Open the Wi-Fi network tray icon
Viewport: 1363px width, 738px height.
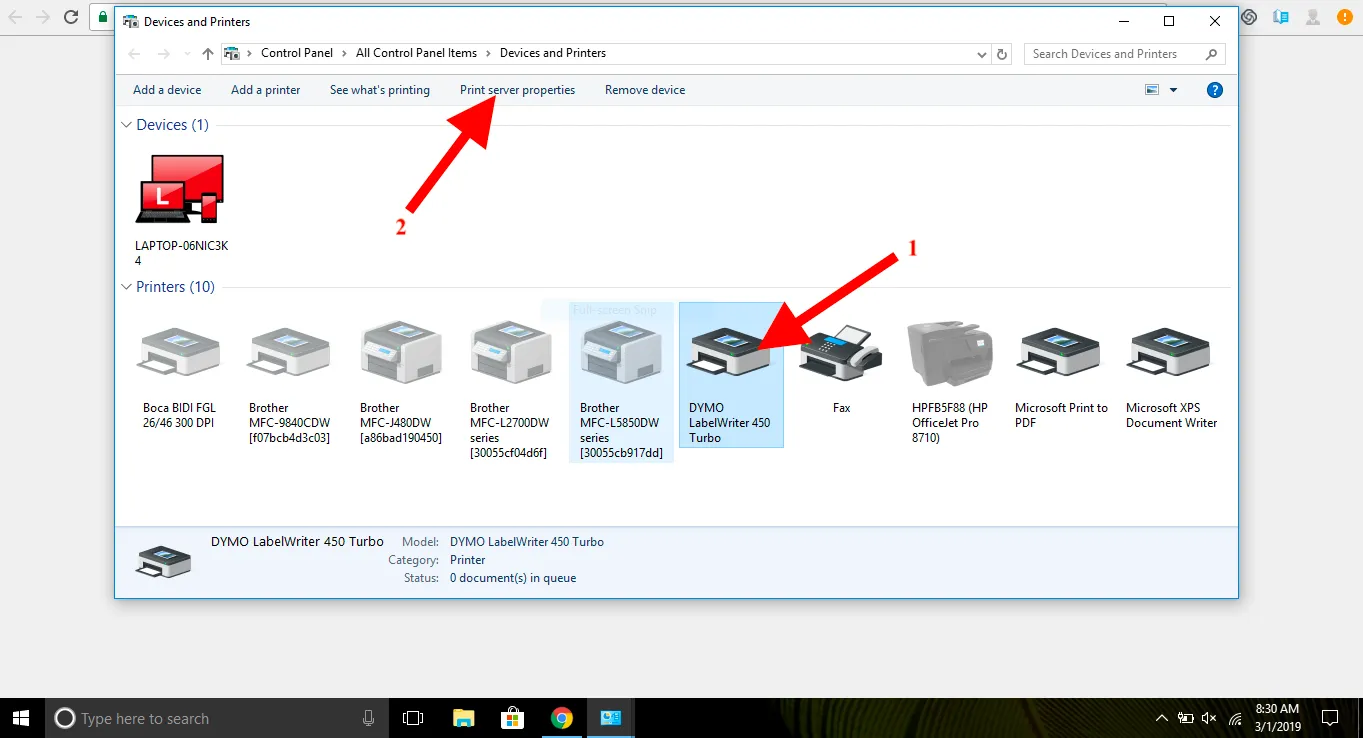[1235, 718]
